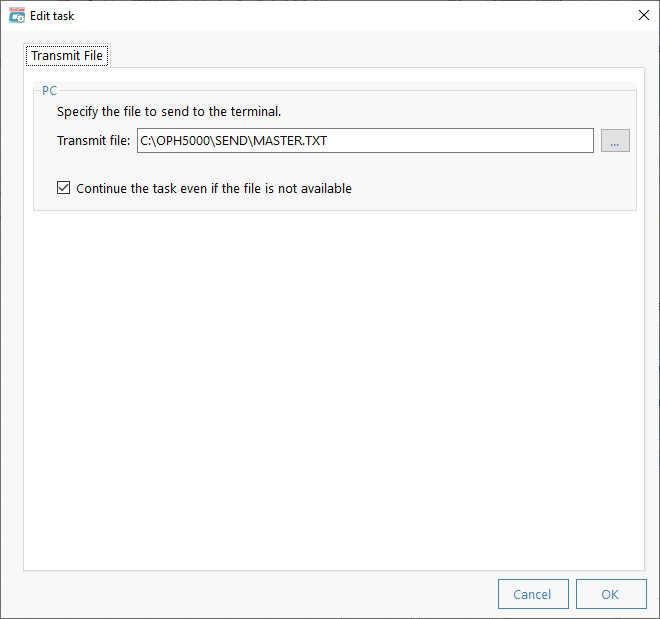Click into the Transmit file path field
This screenshot has width=660, height=619.
365,141
